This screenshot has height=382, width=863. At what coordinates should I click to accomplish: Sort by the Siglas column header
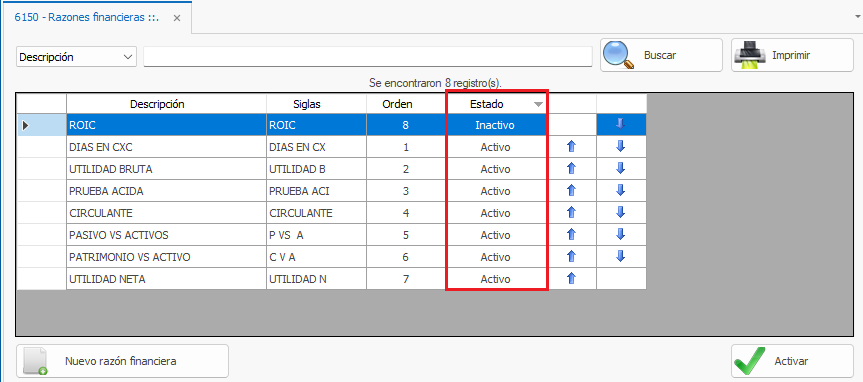point(316,103)
